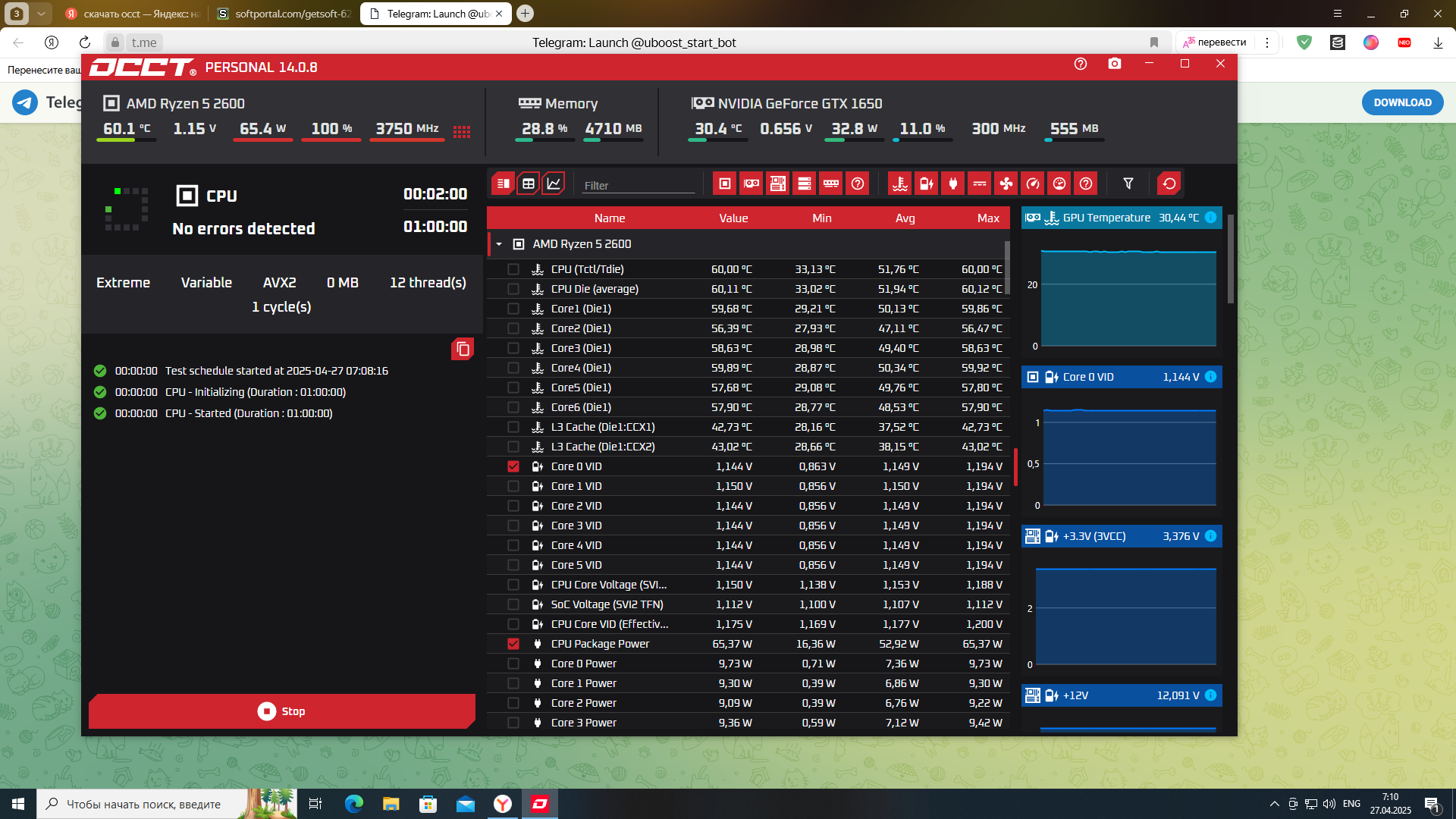Select Telegram Launch browser tab
The width and height of the screenshot is (1456, 819).
(x=436, y=14)
